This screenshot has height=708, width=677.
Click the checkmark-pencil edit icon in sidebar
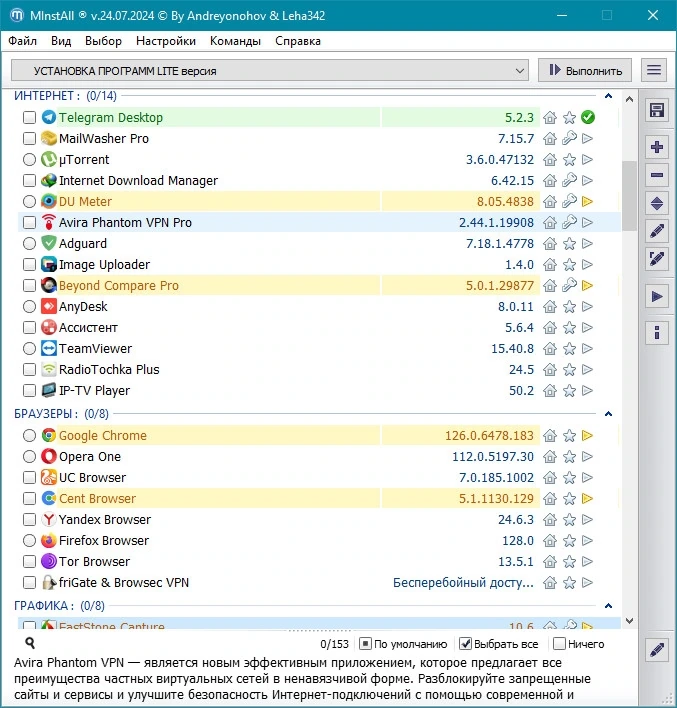657,259
